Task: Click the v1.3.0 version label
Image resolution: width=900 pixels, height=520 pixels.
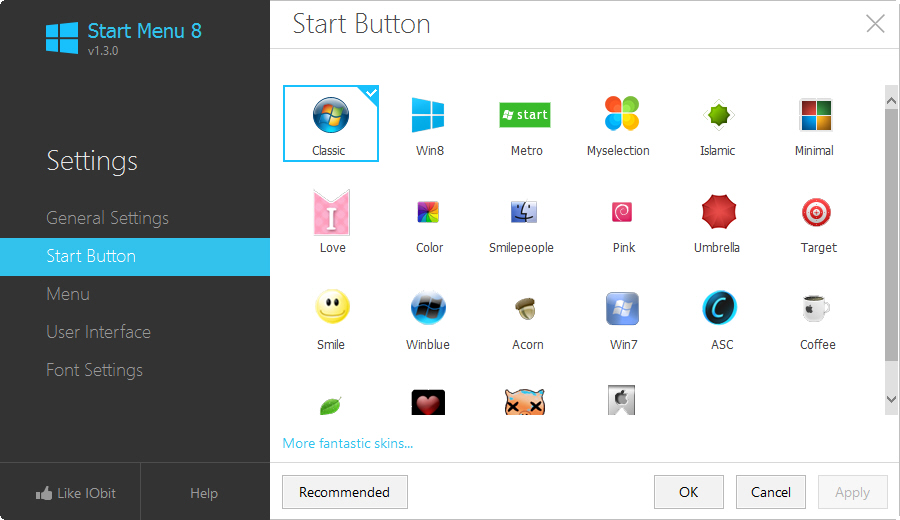Action: click(103, 51)
